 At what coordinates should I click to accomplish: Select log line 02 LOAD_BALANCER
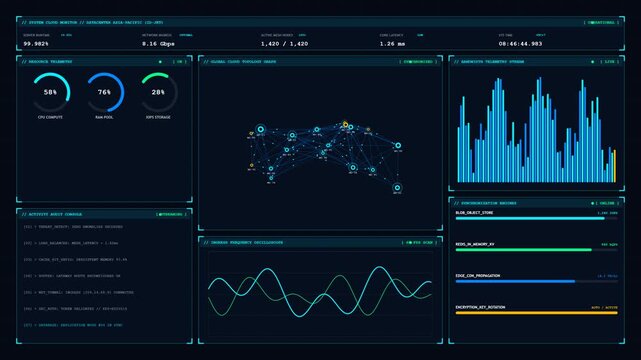[71, 243]
